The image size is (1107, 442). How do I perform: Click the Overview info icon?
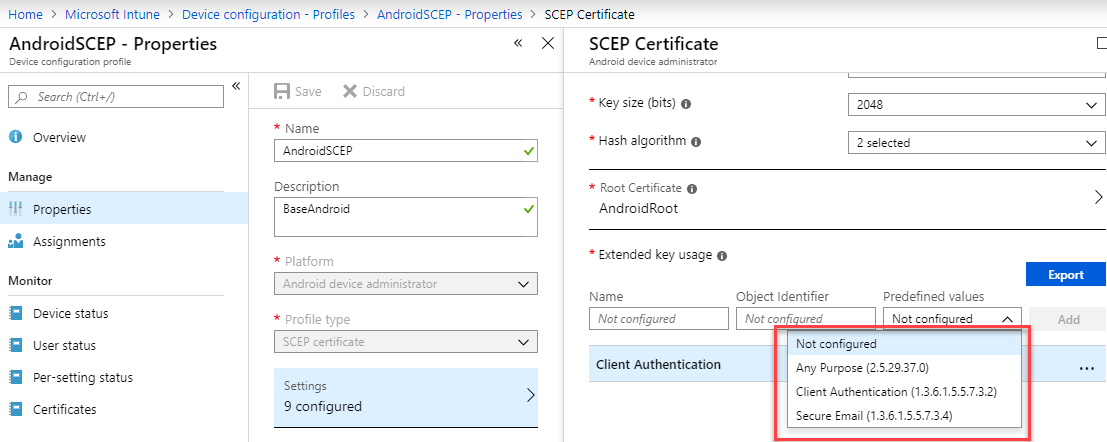click(x=15, y=137)
